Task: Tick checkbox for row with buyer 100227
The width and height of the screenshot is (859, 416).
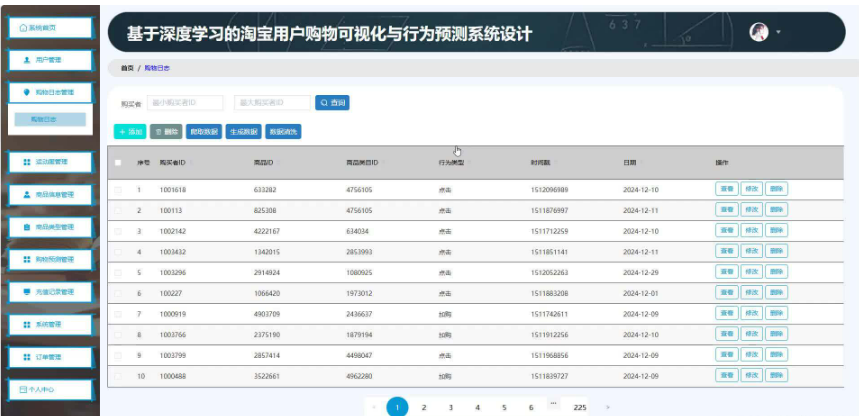Action: coord(118,294)
